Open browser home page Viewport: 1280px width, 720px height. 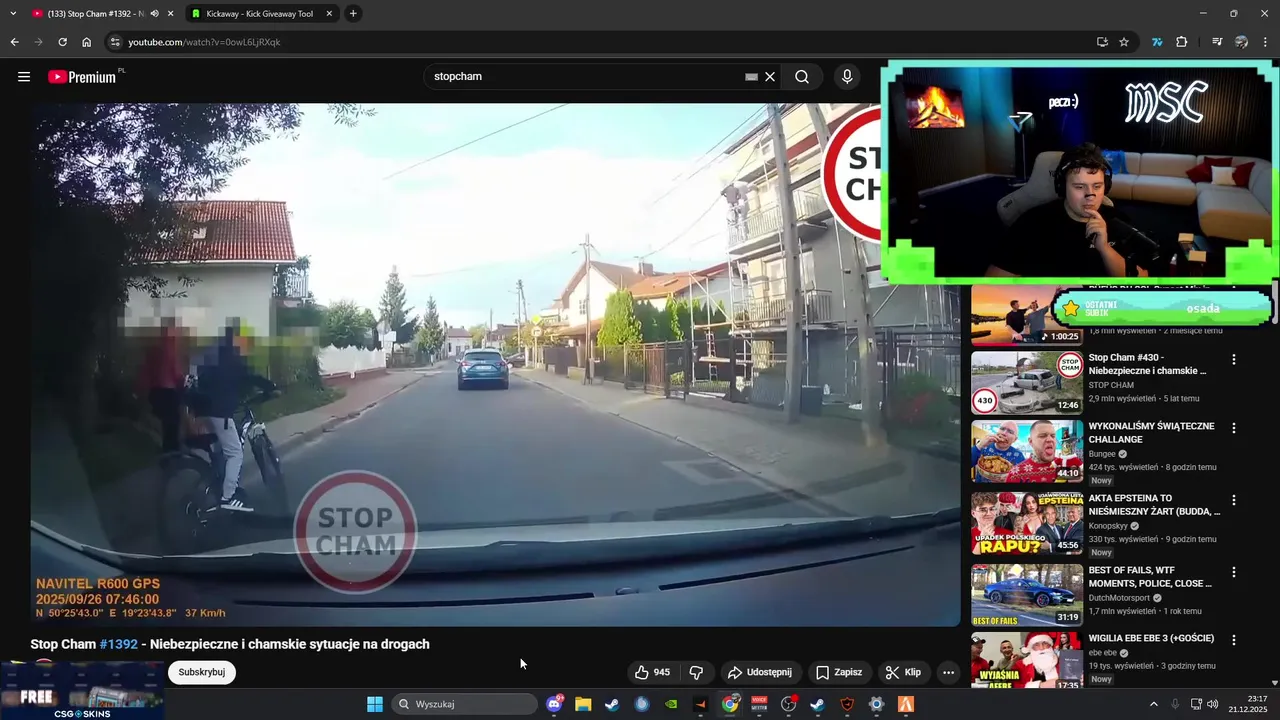tap(87, 42)
